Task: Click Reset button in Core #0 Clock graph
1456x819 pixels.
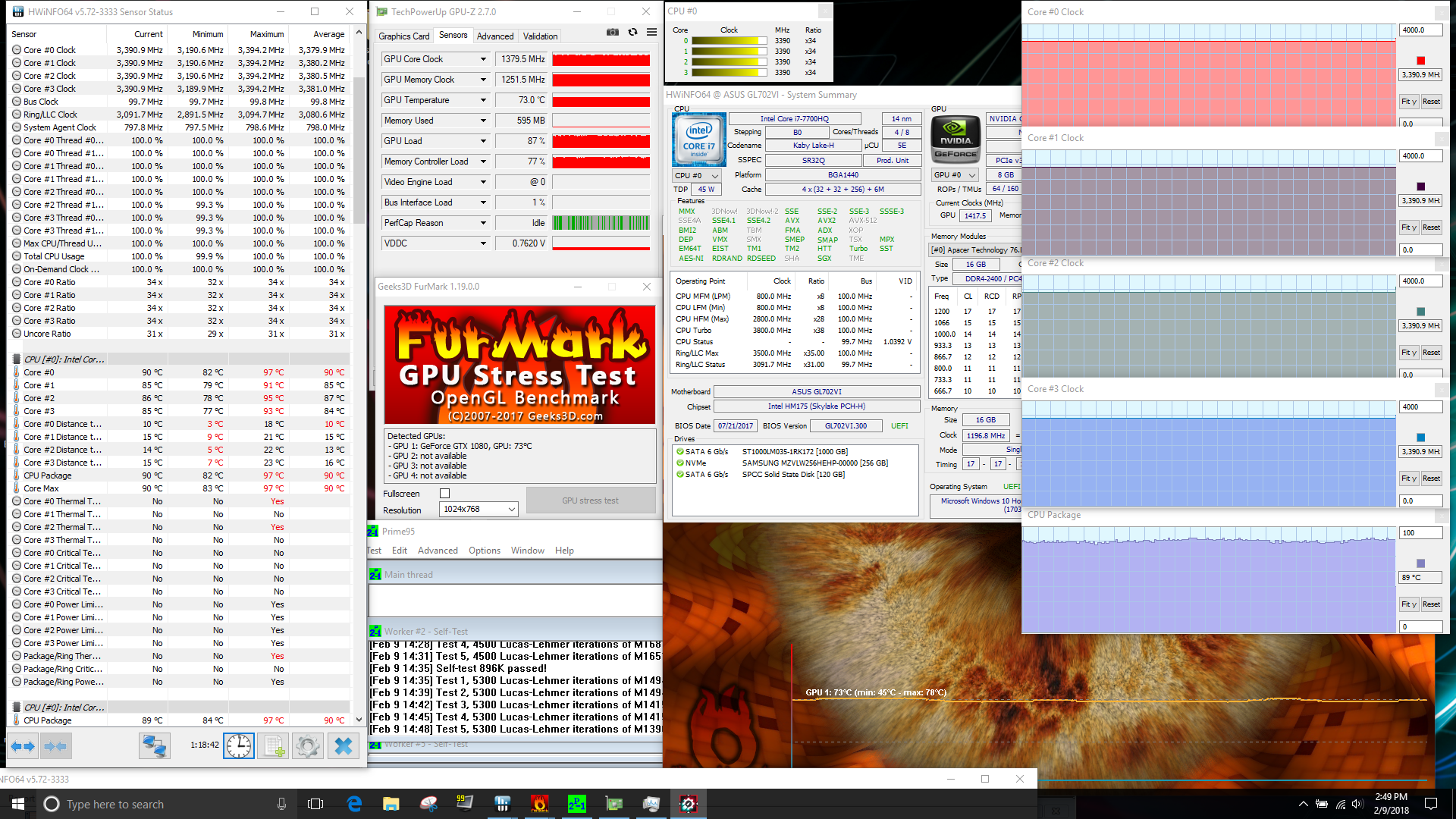Action: click(1431, 102)
